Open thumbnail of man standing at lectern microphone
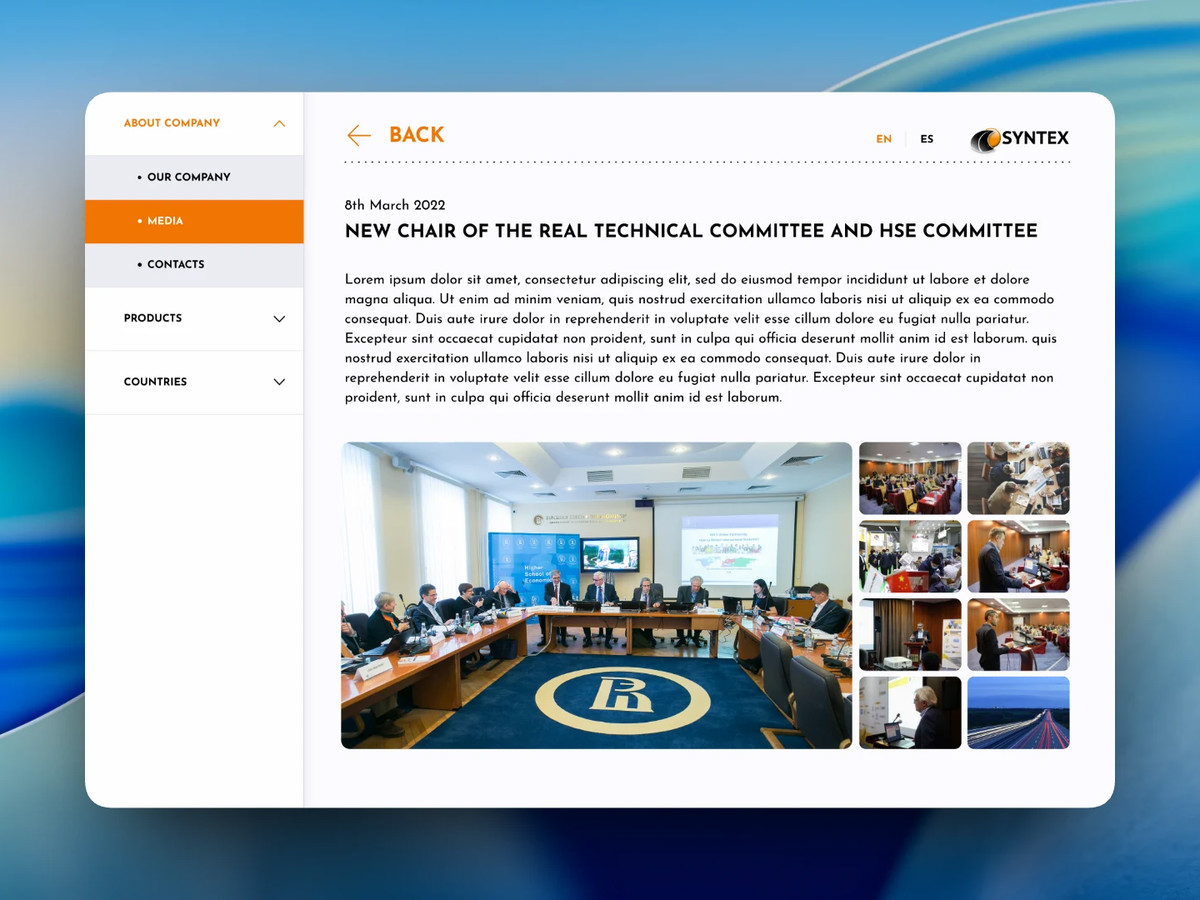The height and width of the screenshot is (900, 1200). [1018, 634]
